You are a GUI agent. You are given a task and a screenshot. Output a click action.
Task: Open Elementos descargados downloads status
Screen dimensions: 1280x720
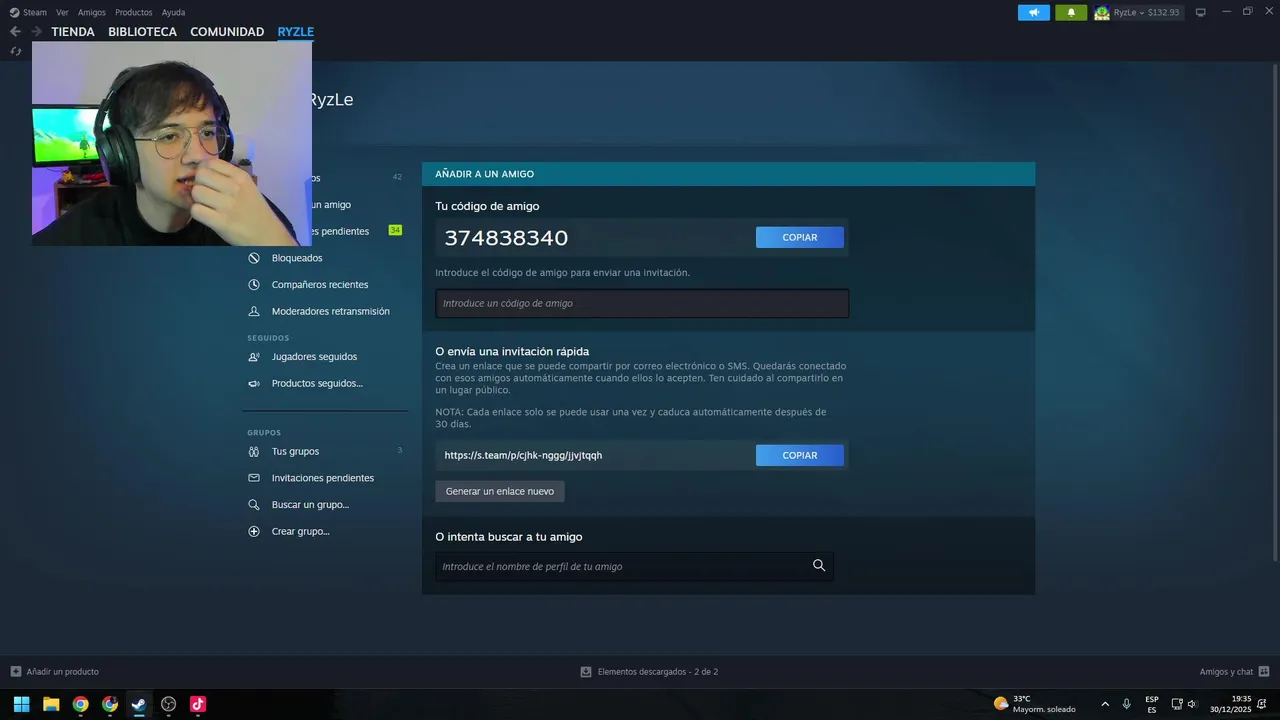[x=649, y=671]
